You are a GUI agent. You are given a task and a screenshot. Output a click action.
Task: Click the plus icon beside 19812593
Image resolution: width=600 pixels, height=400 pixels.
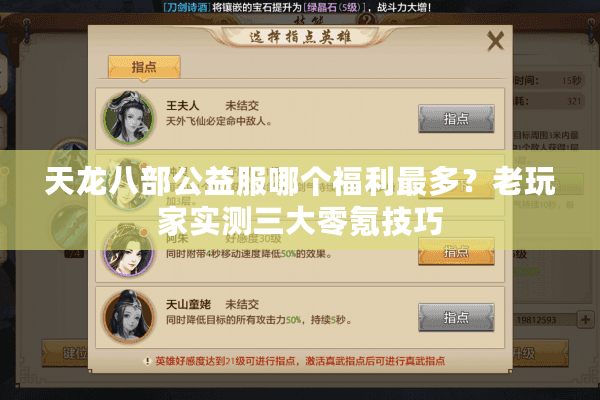point(585,320)
